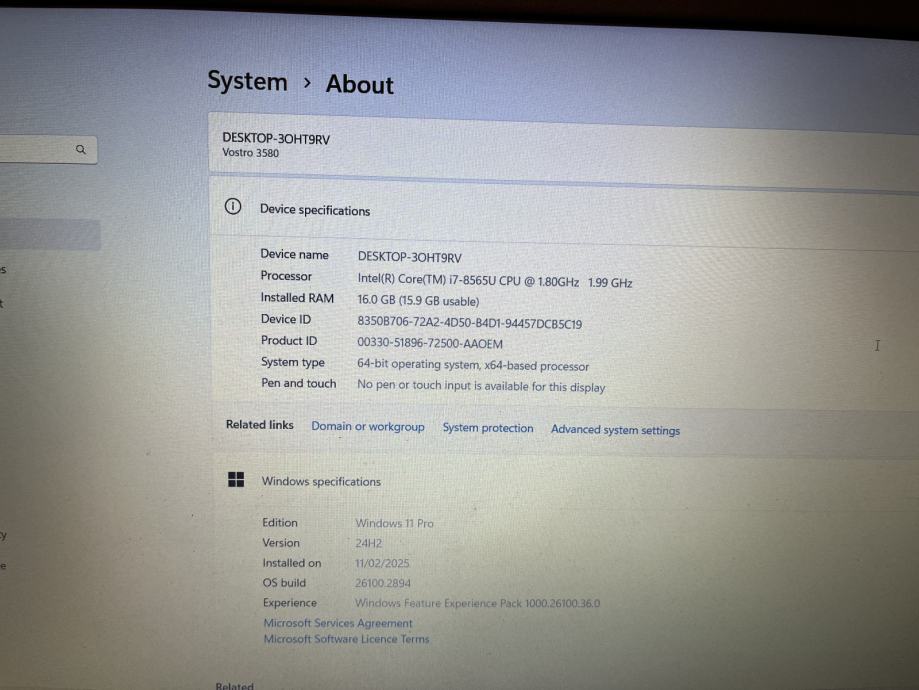Click the OS build label
The width and height of the screenshot is (919, 690).
(x=284, y=583)
